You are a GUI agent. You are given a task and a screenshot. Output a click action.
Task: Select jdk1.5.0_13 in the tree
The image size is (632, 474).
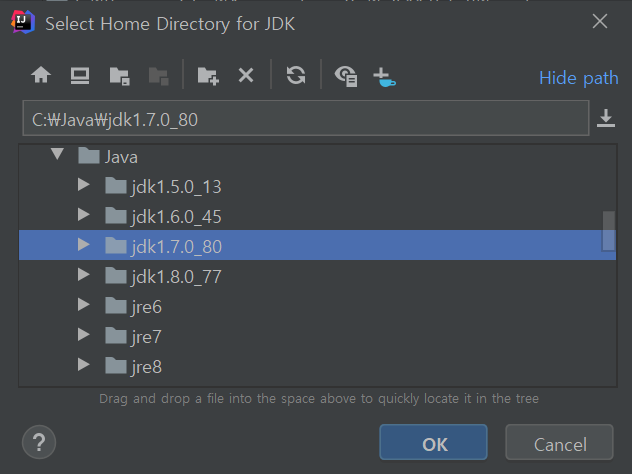click(x=318, y=186)
